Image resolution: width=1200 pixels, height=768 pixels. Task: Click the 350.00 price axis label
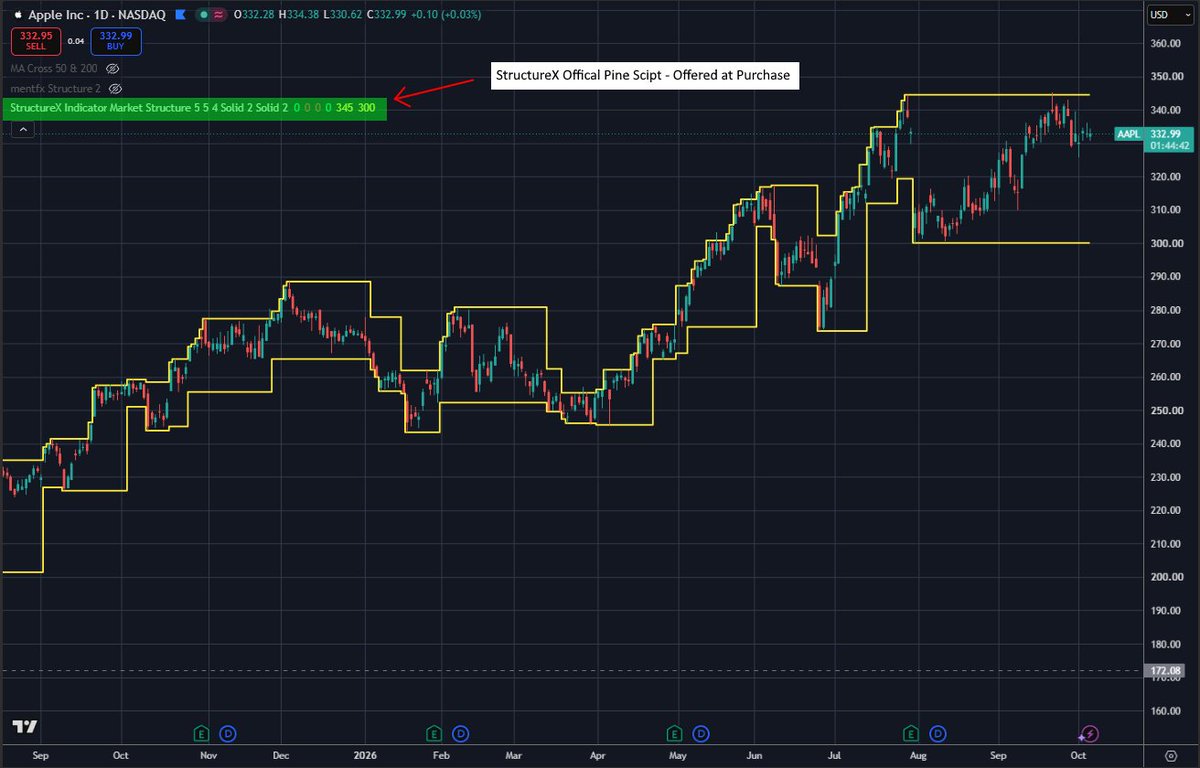coord(1166,77)
